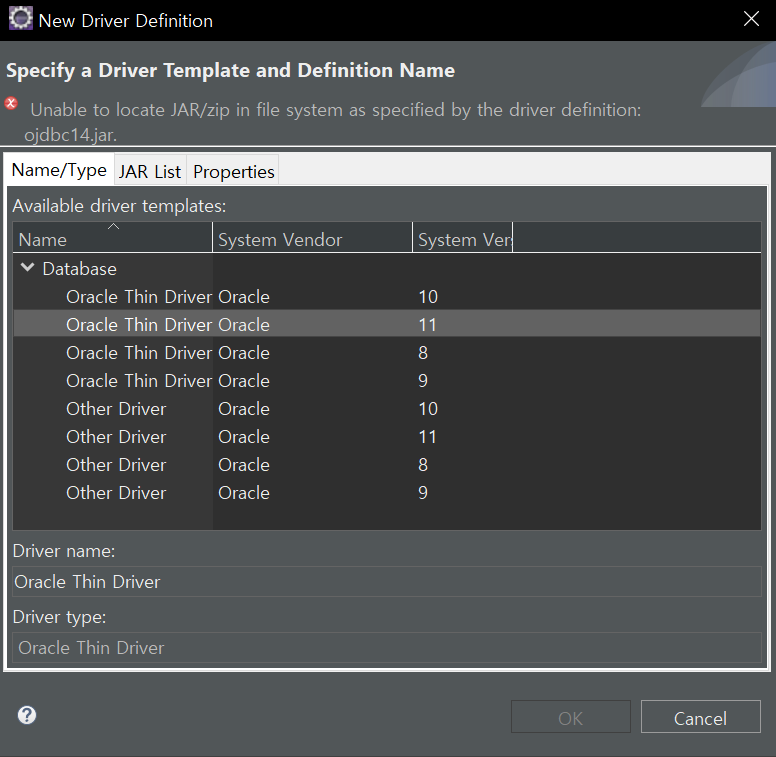Sort by the System Version column header
Viewport: 776px width, 757px height.
point(463,237)
